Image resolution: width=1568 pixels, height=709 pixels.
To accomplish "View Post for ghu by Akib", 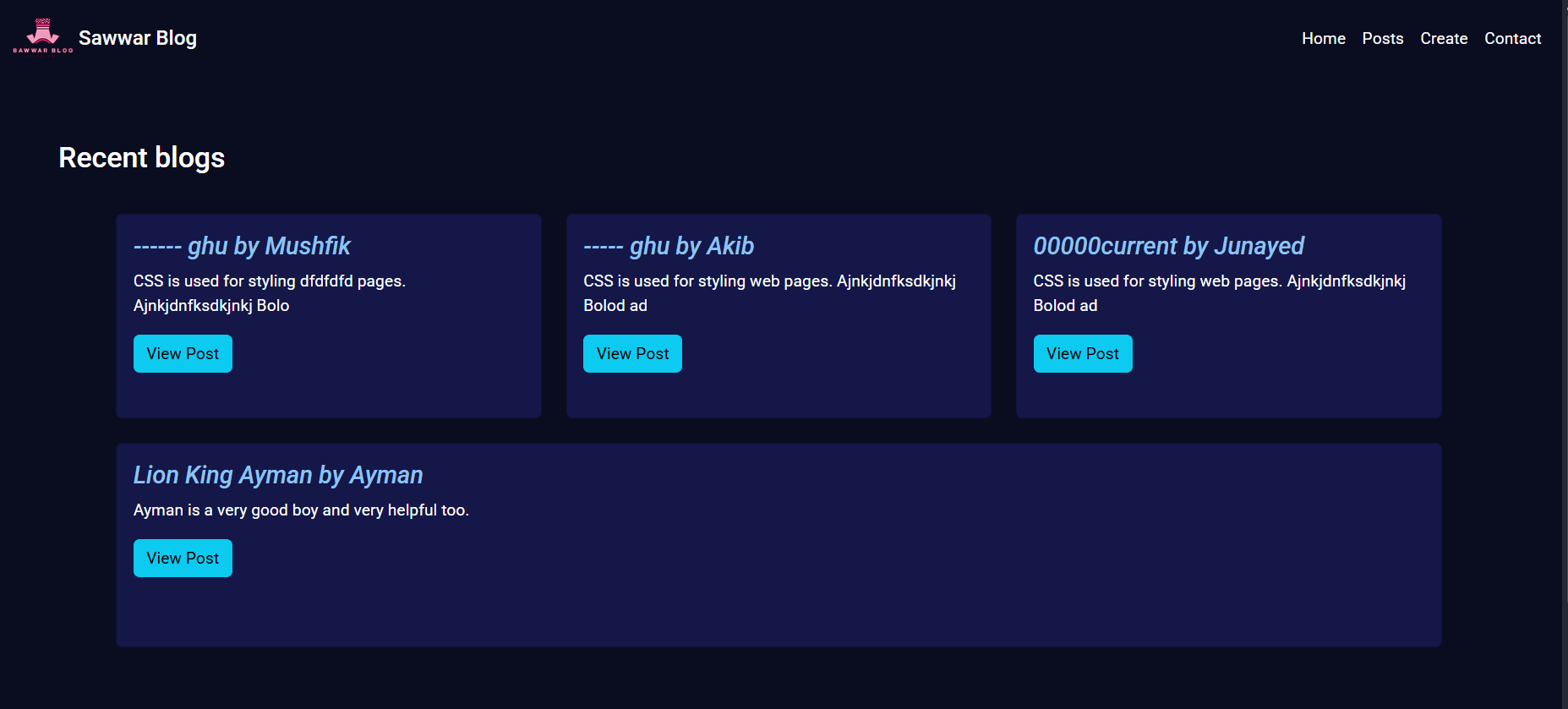I will (x=632, y=353).
